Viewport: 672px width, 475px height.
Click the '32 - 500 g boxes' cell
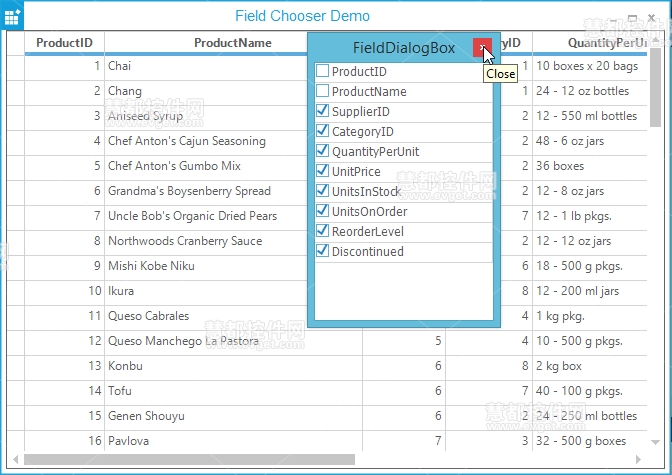pyautogui.click(x=590, y=441)
